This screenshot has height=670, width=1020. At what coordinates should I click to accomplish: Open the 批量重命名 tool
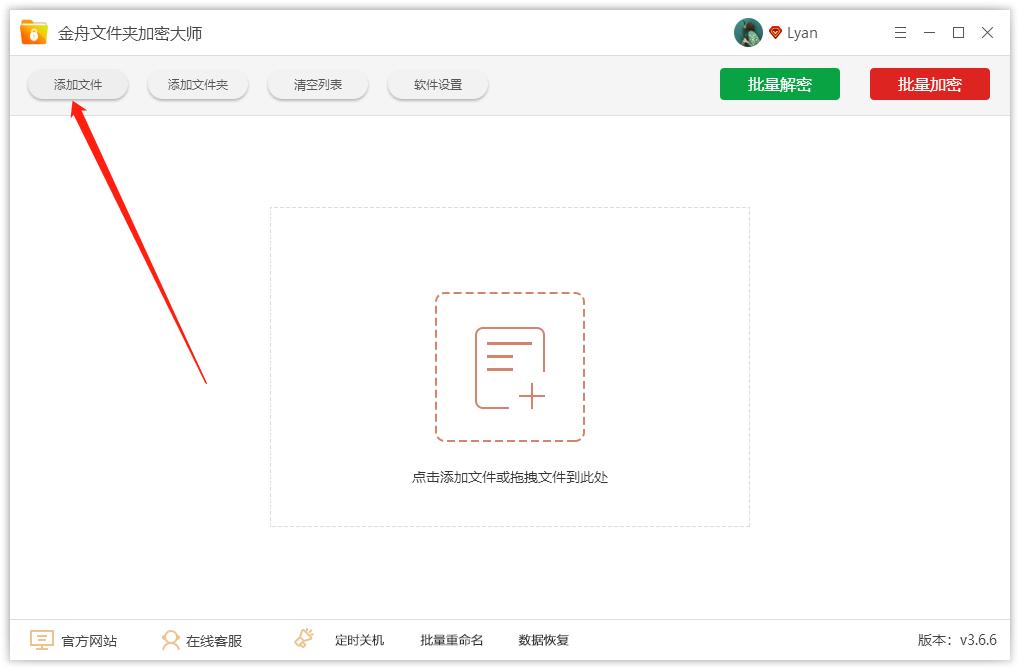tap(451, 640)
